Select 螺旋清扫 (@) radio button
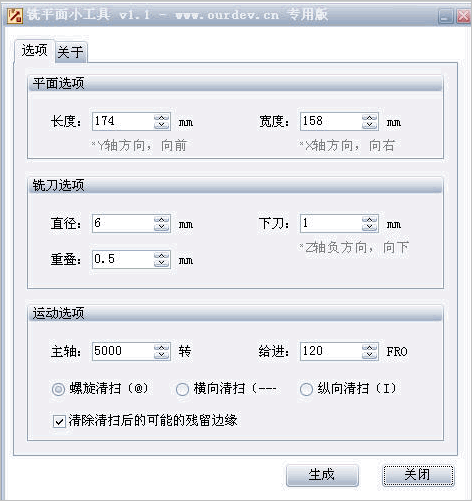 coord(58,389)
